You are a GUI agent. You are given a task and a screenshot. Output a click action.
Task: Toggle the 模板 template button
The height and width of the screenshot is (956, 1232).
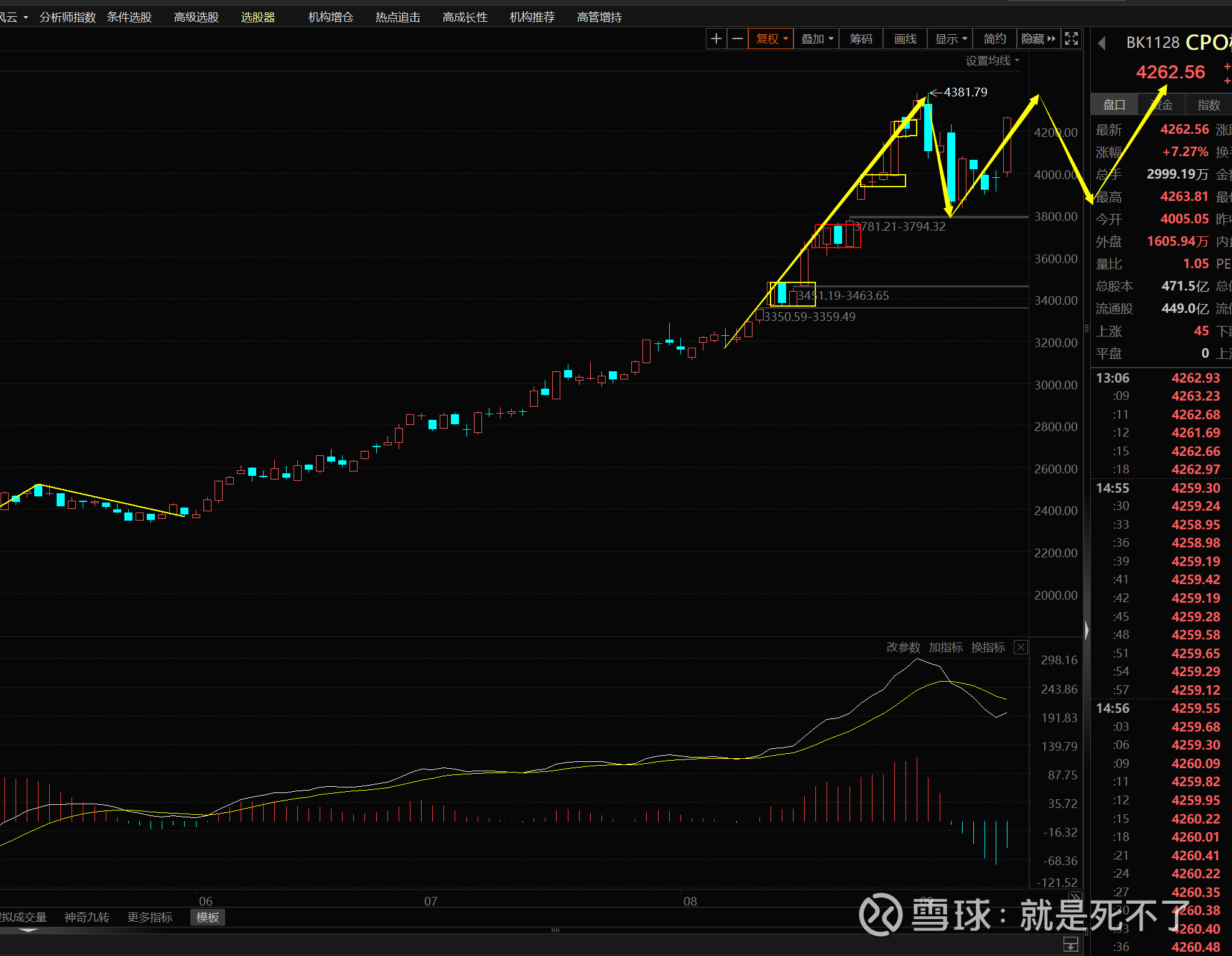point(208,917)
